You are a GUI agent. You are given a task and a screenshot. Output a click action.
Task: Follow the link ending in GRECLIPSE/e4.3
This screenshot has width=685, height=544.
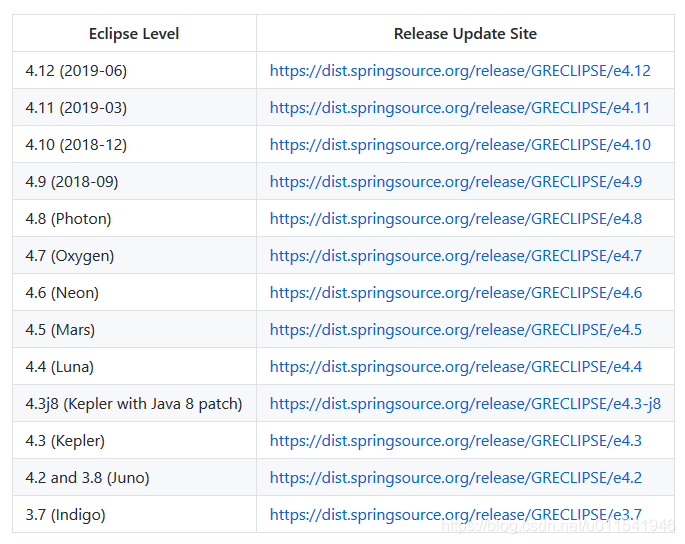click(x=456, y=440)
